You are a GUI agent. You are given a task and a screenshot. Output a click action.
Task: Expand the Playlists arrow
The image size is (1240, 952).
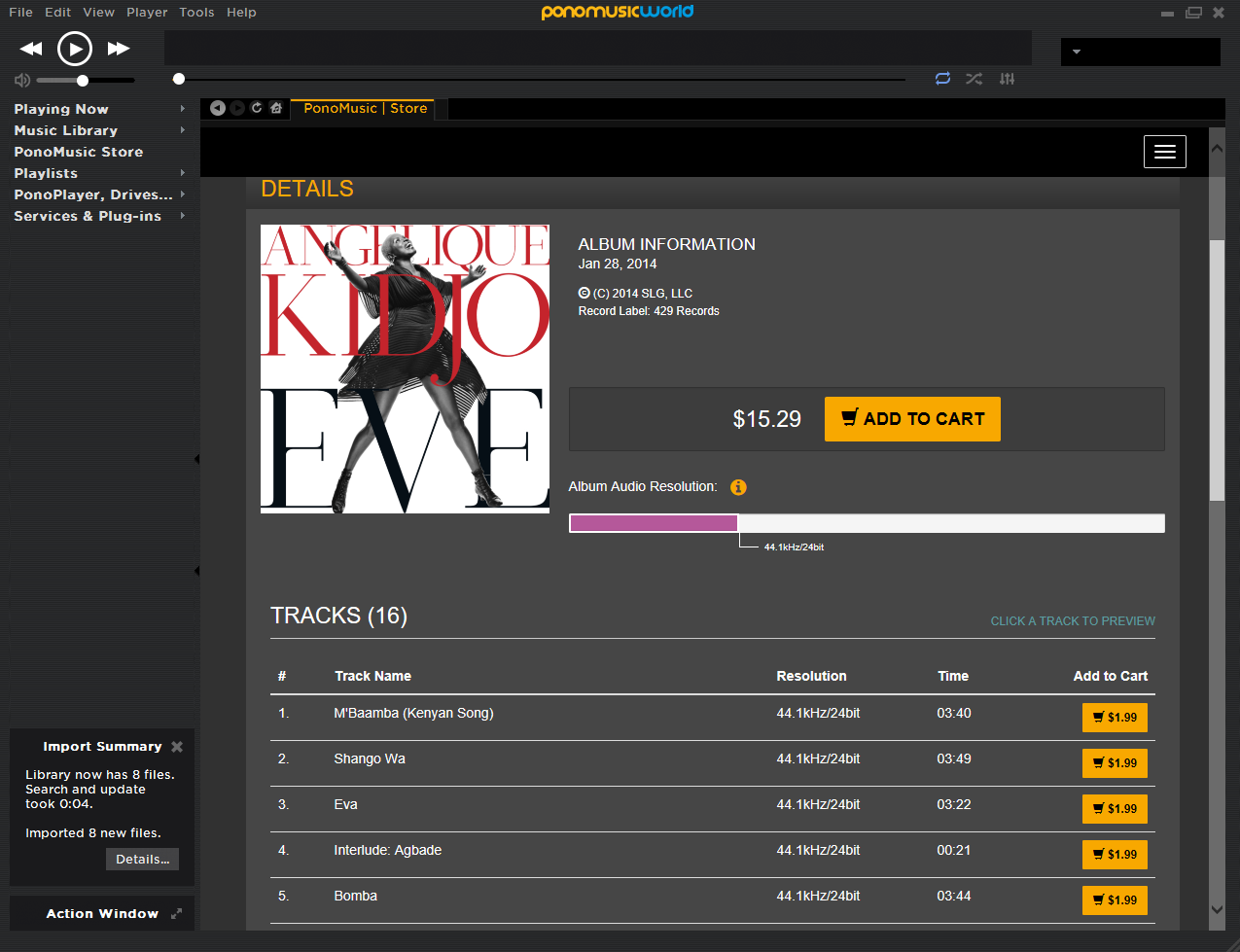pyautogui.click(x=182, y=173)
